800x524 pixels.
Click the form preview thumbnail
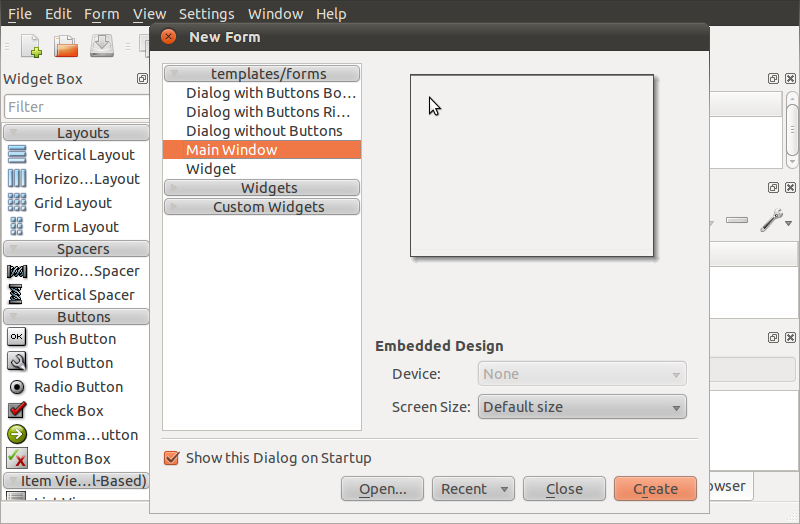[x=532, y=166]
